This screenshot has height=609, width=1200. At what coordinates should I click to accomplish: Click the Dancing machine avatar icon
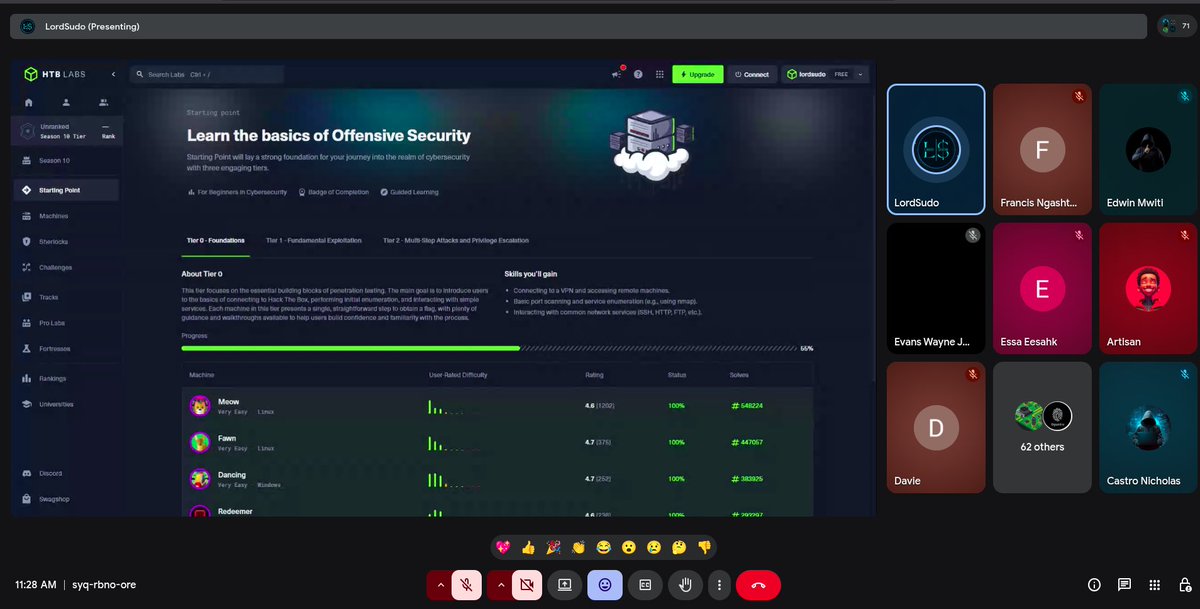200,479
